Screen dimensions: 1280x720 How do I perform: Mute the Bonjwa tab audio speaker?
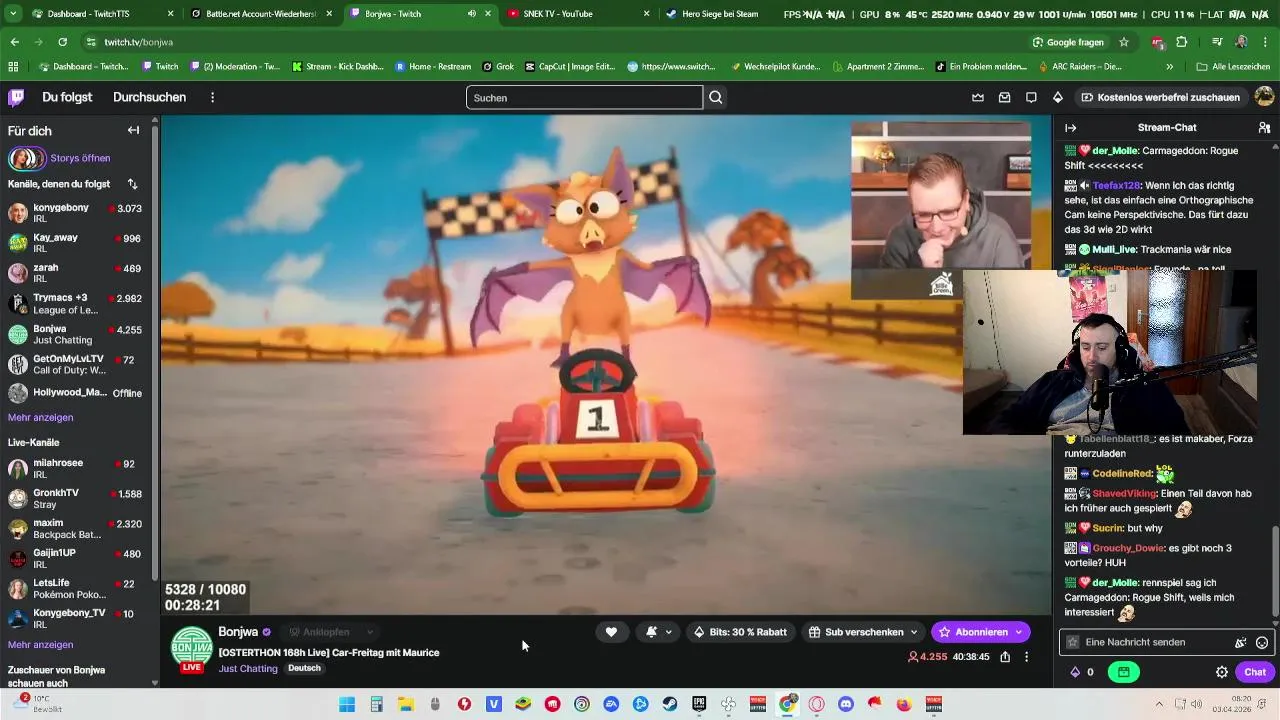(472, 14)
